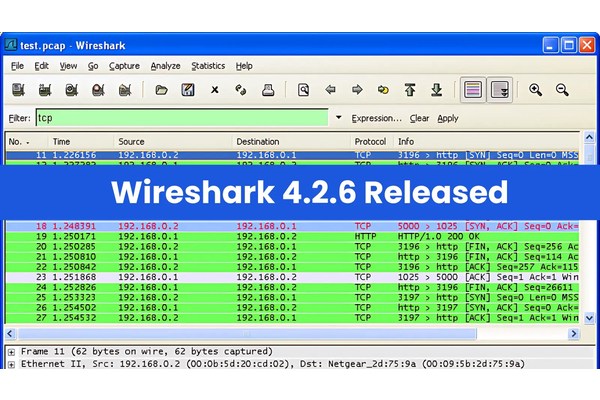The height and width of the screenshot is (400, 600).
Task: Select packet 25 at time 1.253323
Action: [292, 297]
